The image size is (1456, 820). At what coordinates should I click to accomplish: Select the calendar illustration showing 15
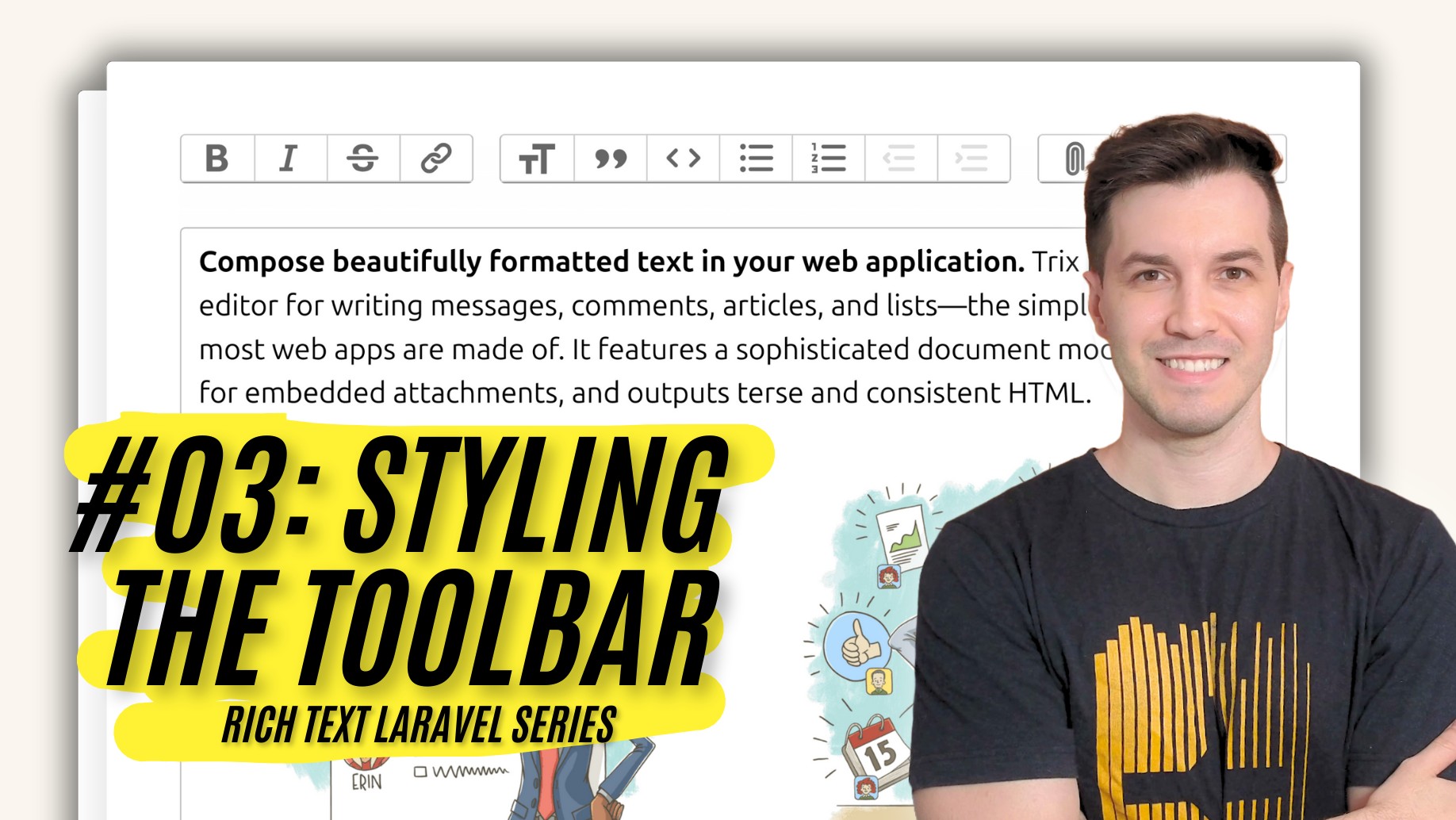[x=876, y=752]
